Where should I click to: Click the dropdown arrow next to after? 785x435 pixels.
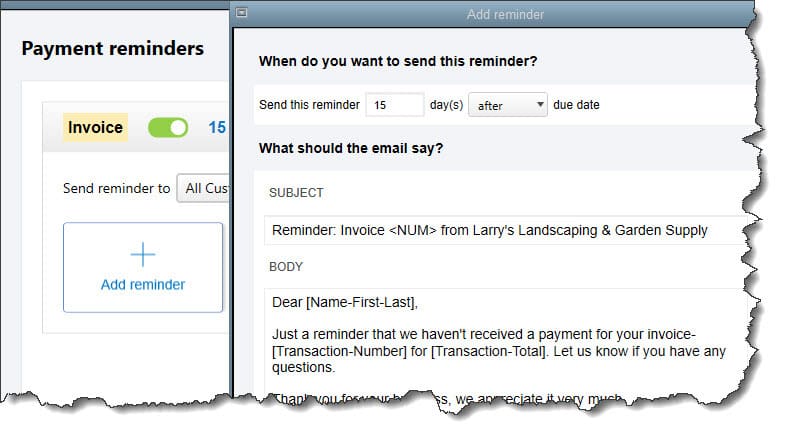coord(540,105)
